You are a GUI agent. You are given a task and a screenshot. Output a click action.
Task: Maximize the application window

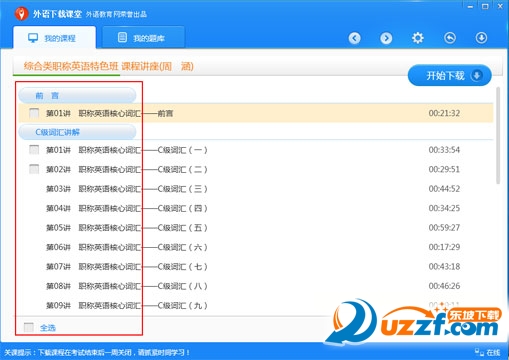(485, 6)
